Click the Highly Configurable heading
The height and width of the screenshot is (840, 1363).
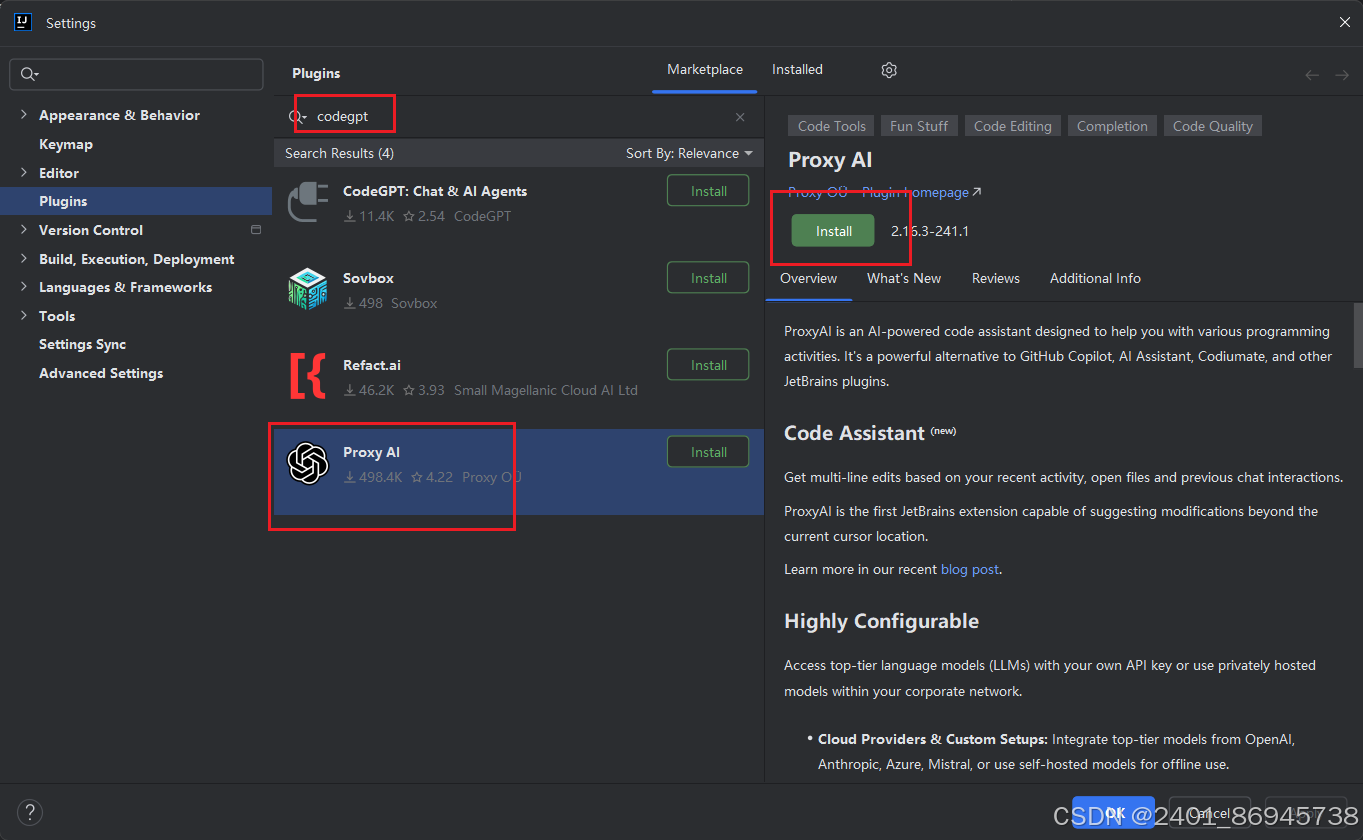pos(881,621)
